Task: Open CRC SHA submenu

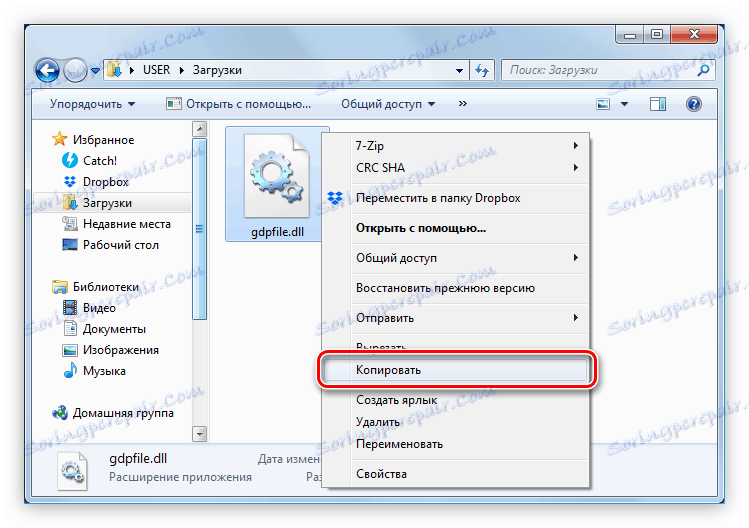Action: (455, 167)
